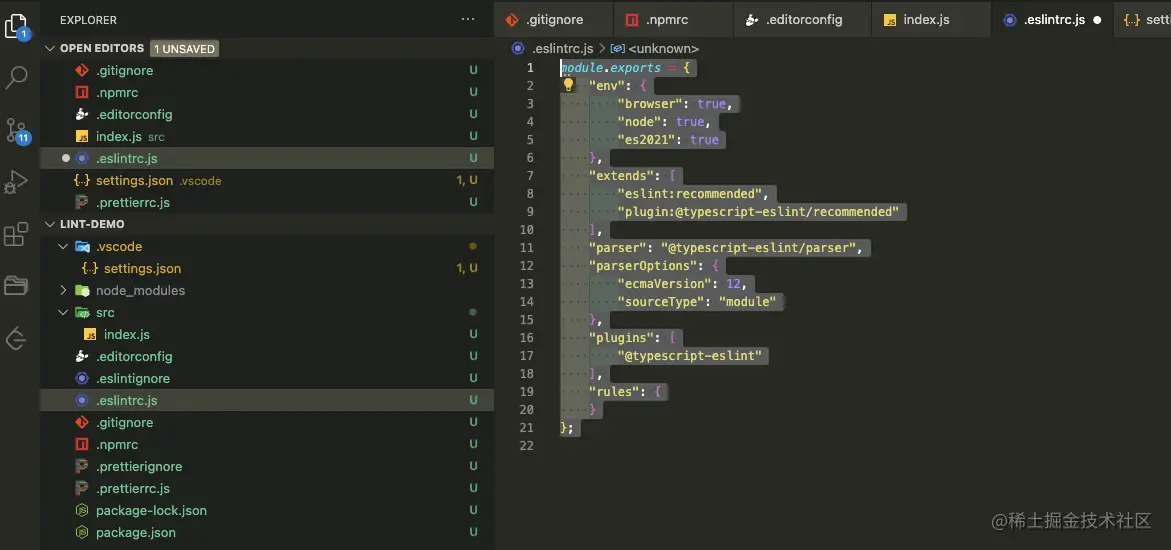The width and height of the screenshot is (1171, 550).
Task: Click the unknown symbol icon in breadcrumb
Action: coord(618,49)
